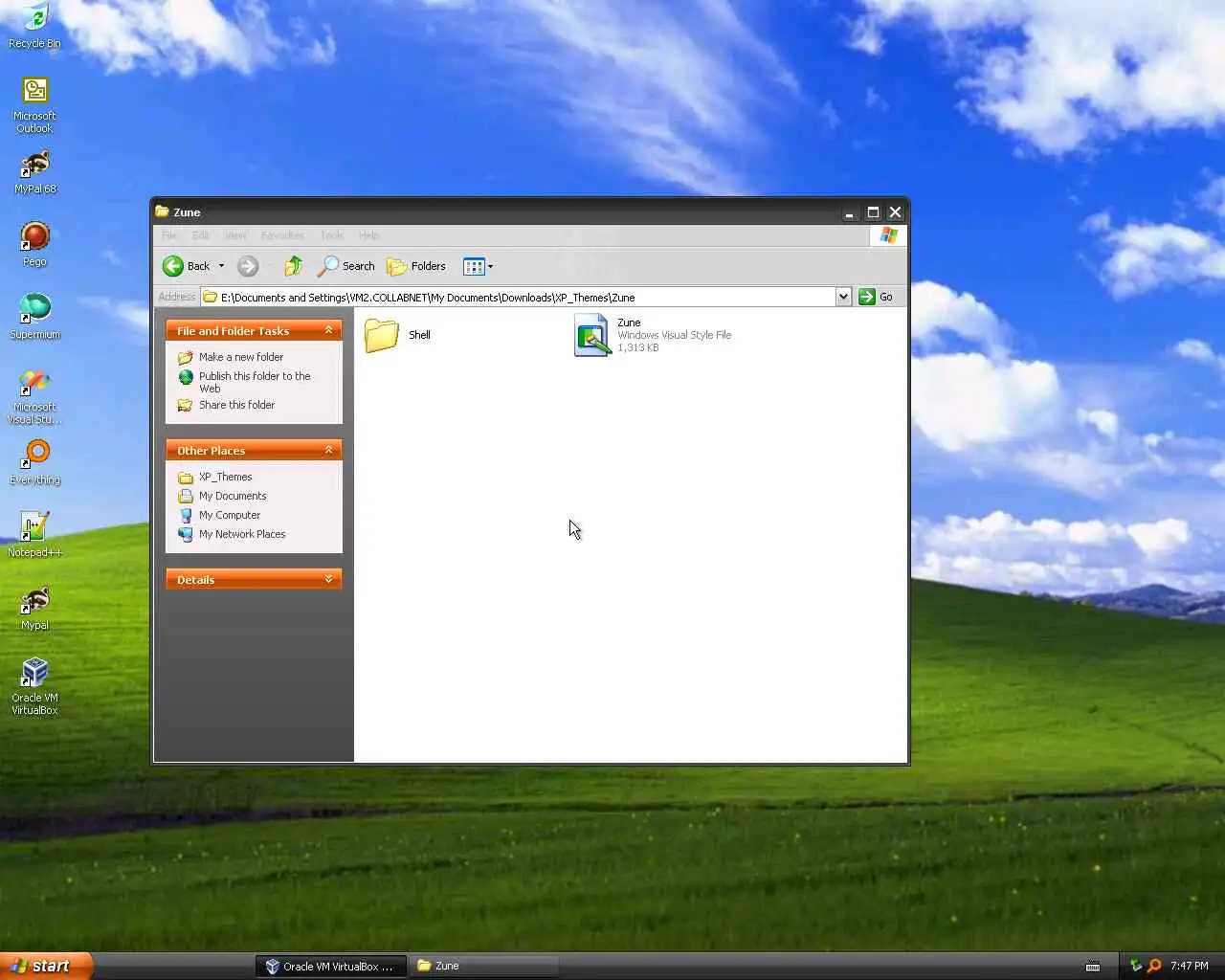1225x980 pixels.
Task: Click the Back navigation button
Action: pos(187,266)
